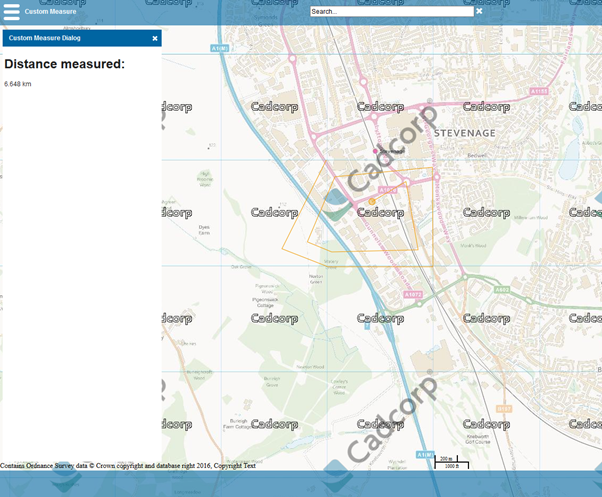Click the map scale bar
Viewport: 602px width, 497px height.
452,462
